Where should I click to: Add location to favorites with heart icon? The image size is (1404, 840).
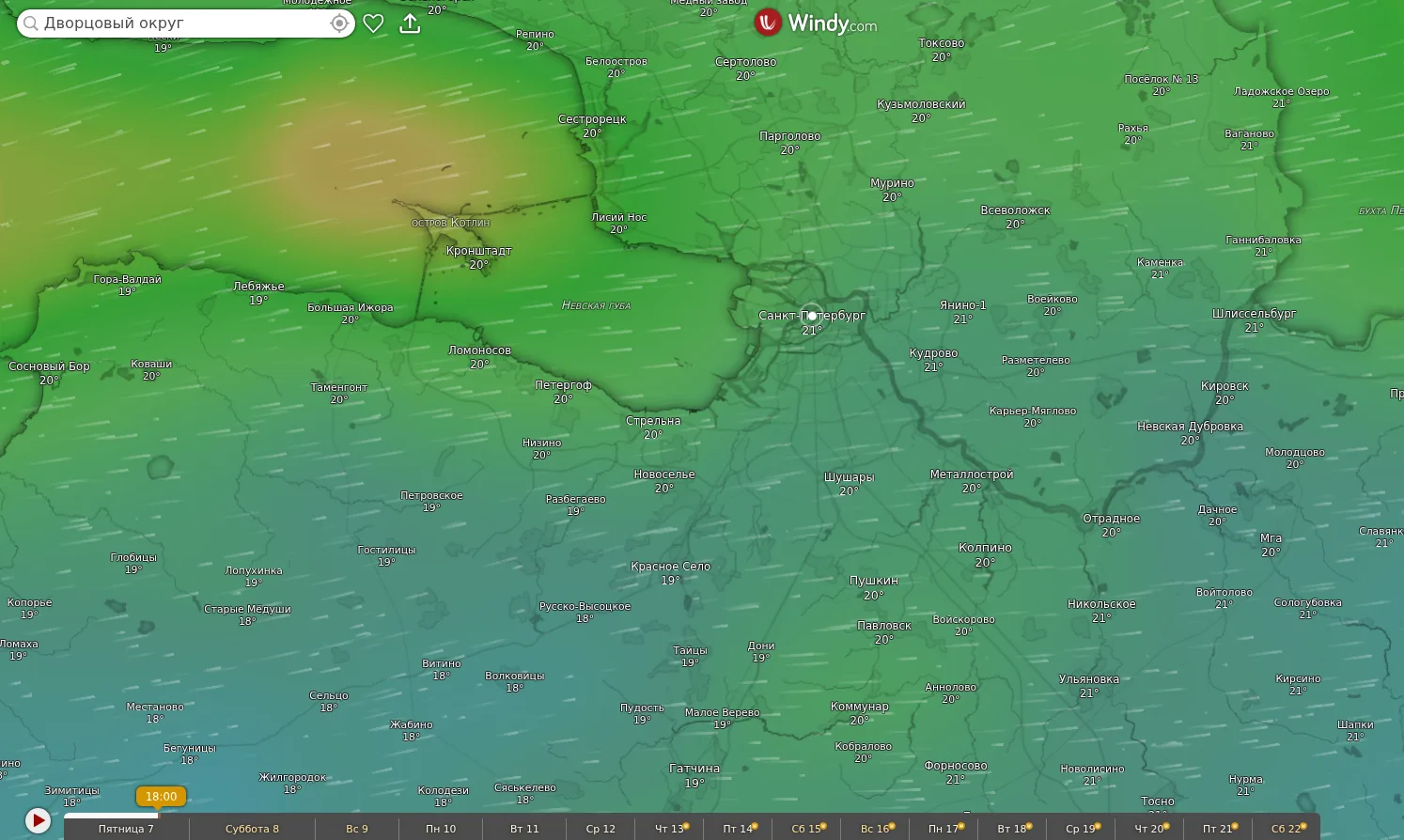pyautogui.click(x=373, y=23)
